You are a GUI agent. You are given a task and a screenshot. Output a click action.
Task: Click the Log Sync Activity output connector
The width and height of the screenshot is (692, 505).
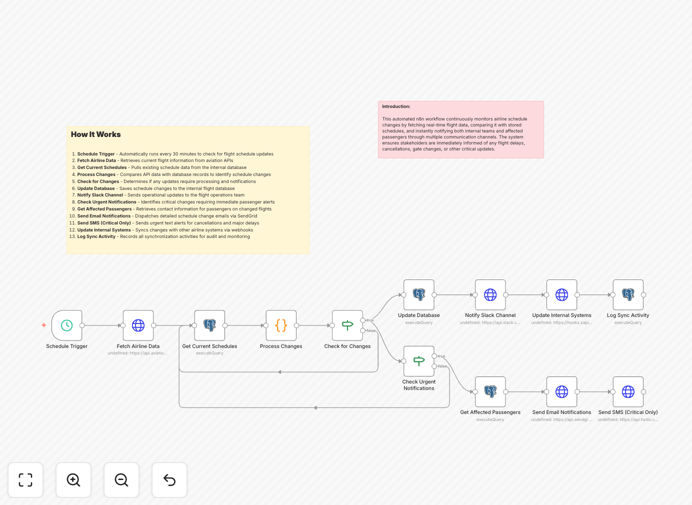[x=643, y=294]
